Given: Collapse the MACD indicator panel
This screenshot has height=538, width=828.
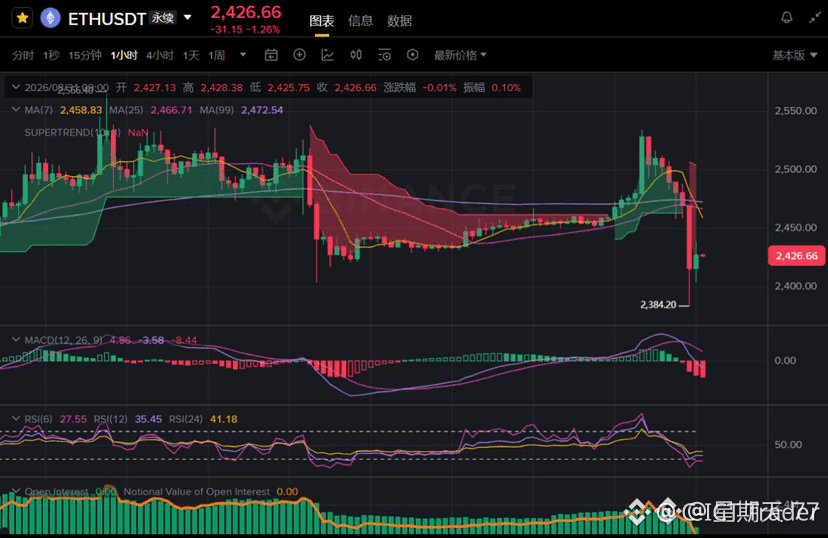Looking at the screenshot, I should click(16, 339).
